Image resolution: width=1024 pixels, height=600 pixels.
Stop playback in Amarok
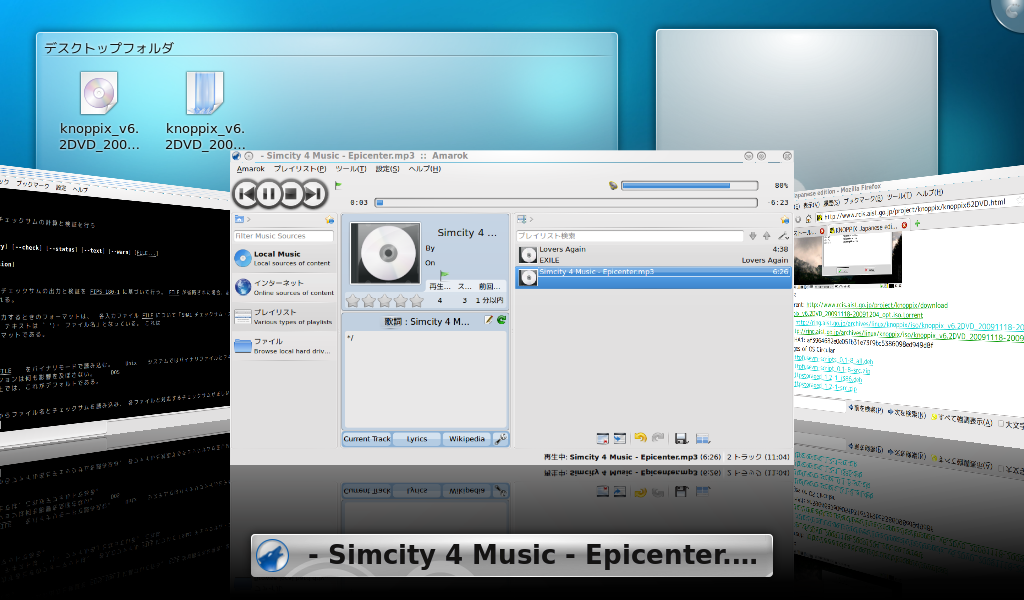(291, 193)
